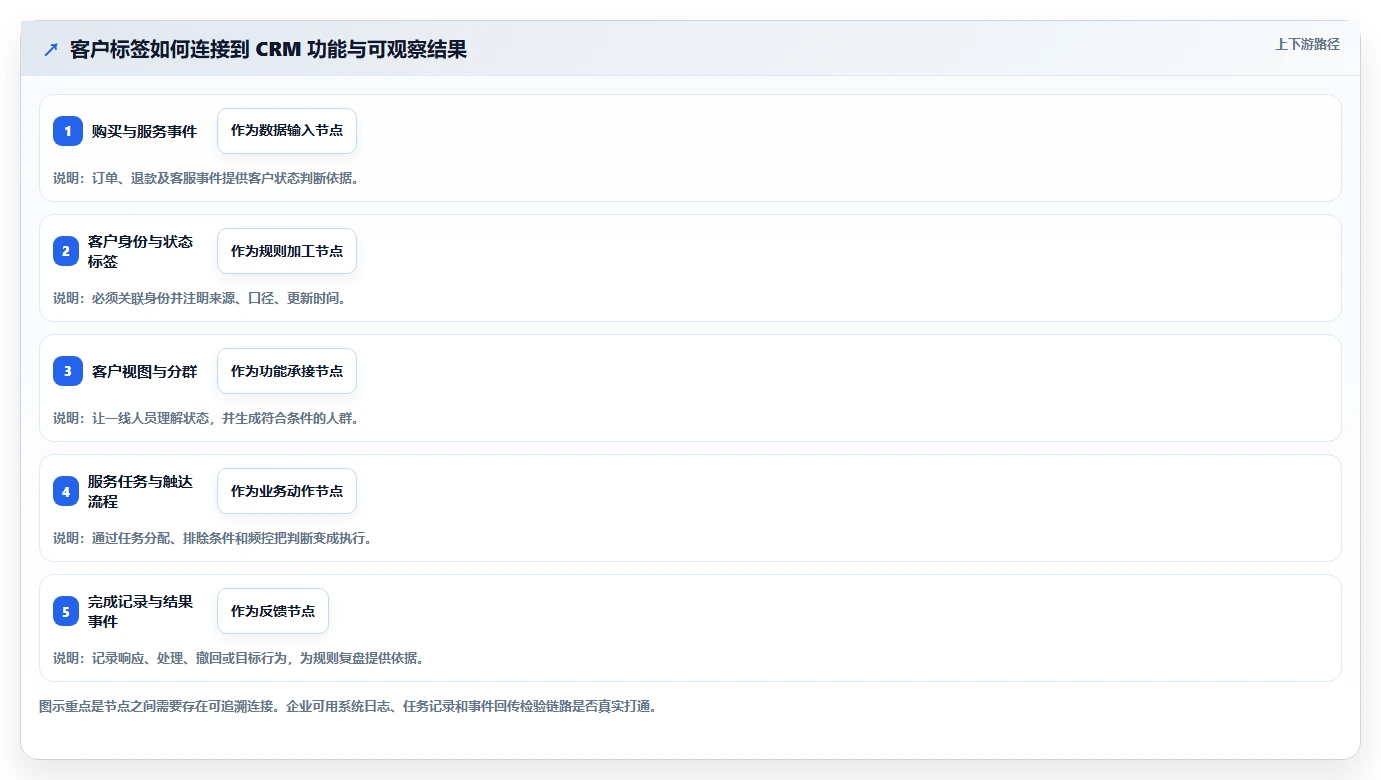Click the 上下游路径 label in header
This screenshot has height=780, width=1381.
click(1307, 44)
